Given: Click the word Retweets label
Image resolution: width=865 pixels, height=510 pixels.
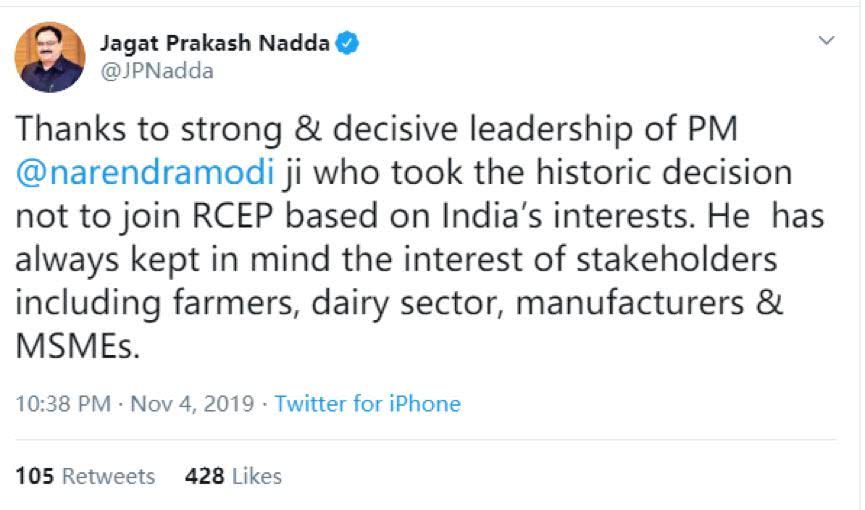Looking at the screenshot, I should click(109, 476).
